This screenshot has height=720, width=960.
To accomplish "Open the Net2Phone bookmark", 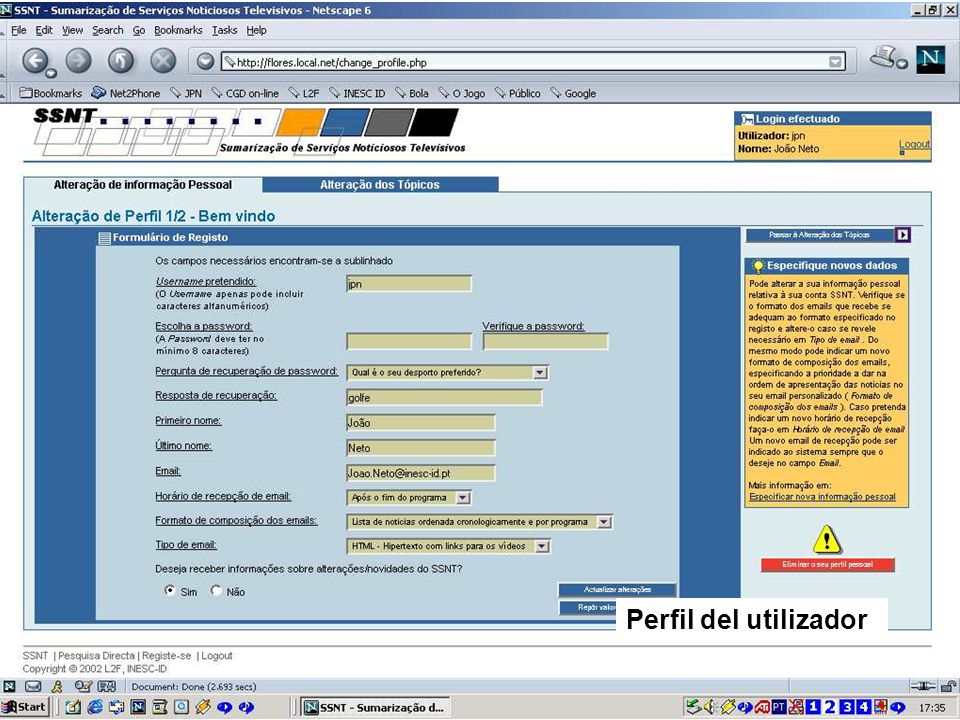I will click(126, 93).
